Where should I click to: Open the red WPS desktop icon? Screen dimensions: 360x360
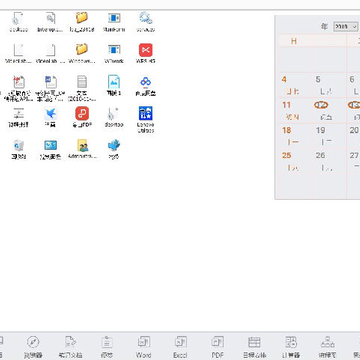click(146, 50)
